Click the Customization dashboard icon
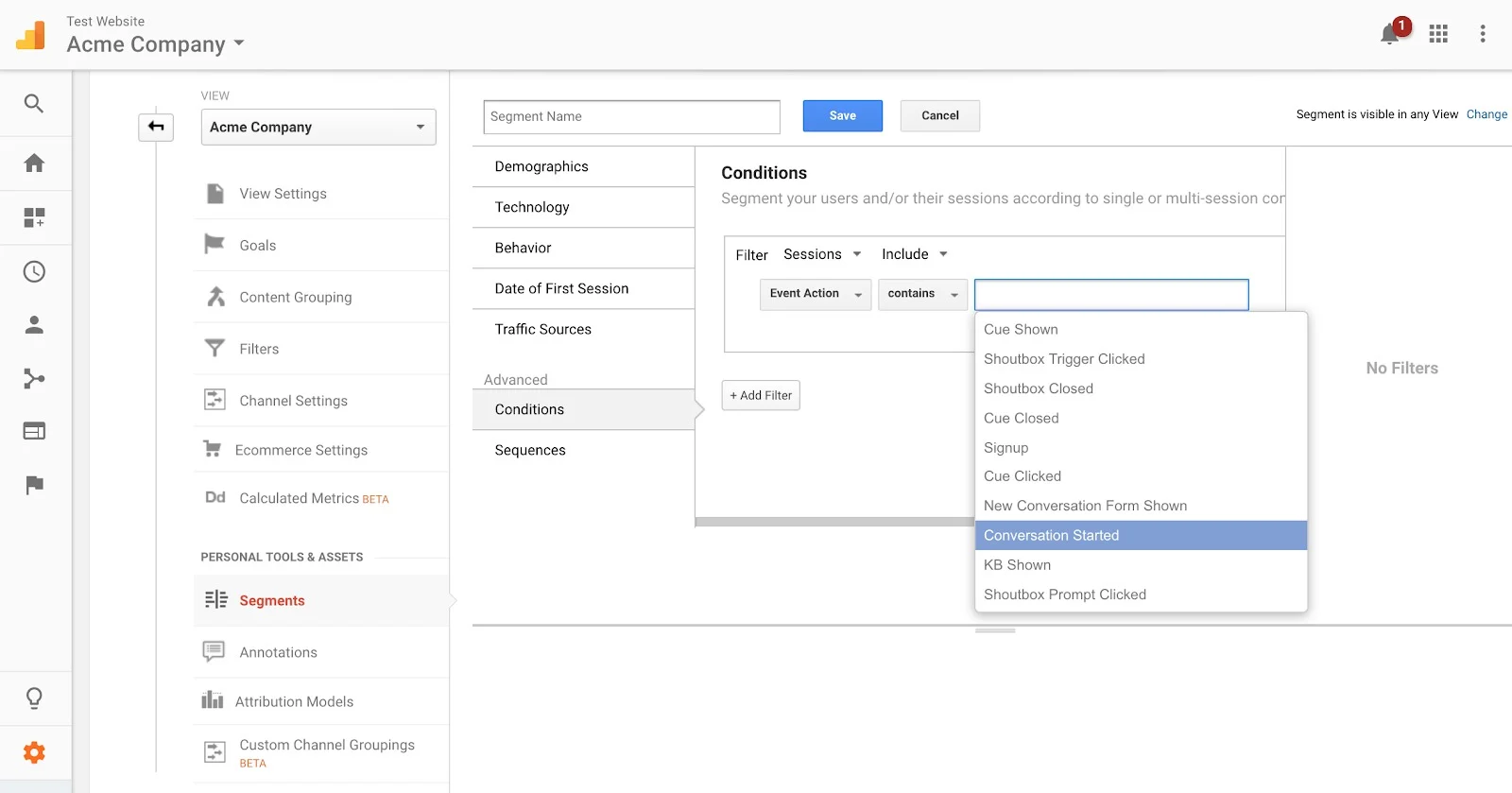This screenshot has width=1512, height=793. pyautogui.click(x=34, y=217)
